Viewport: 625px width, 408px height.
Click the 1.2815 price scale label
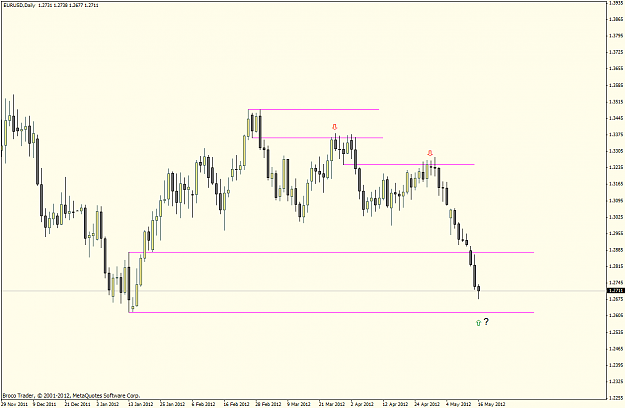(x=616, y=266)
